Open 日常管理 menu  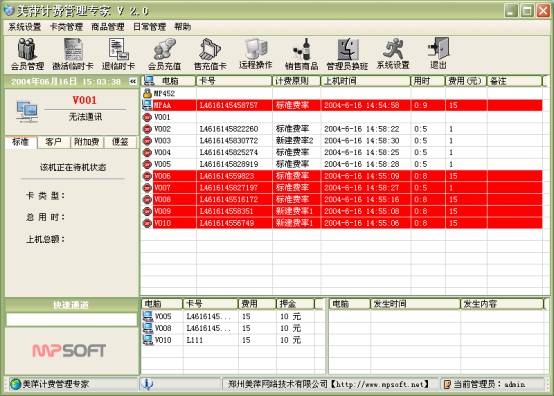(x=149, y=27)
